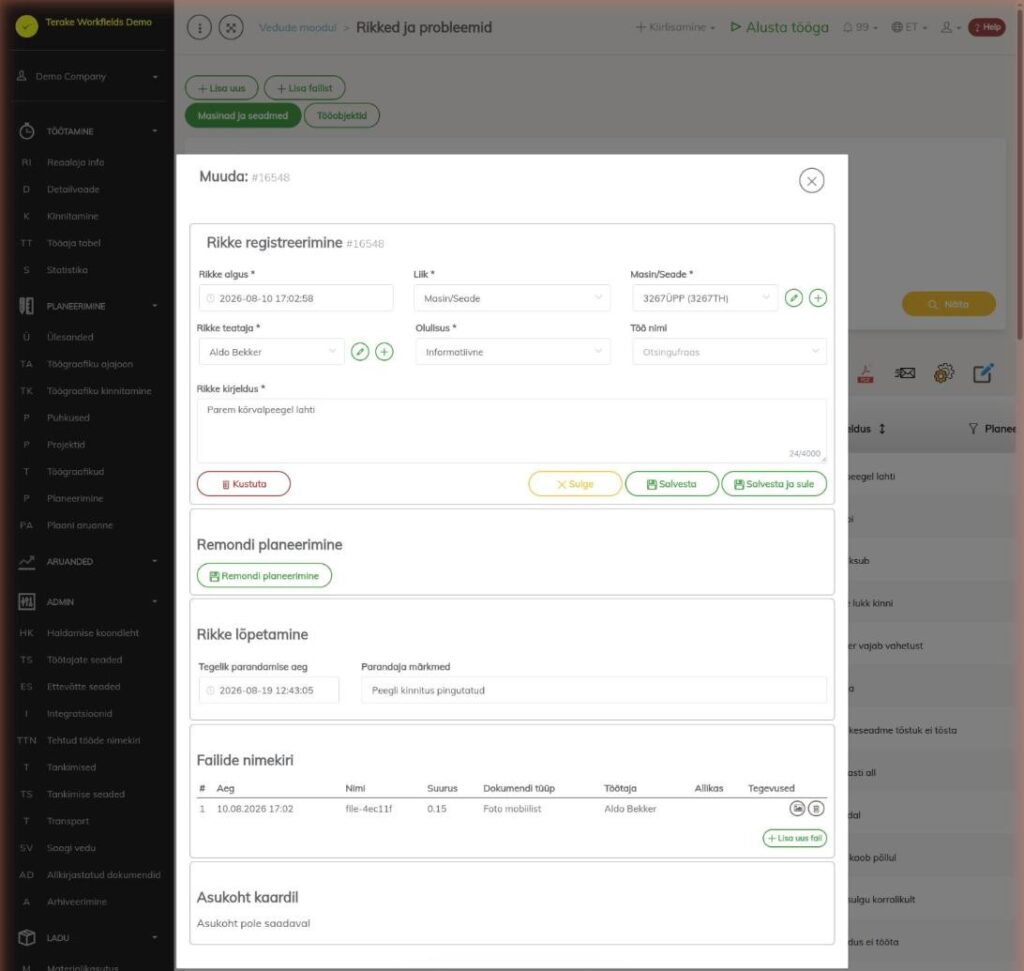Open the Töö nimi search dropdown
Image resolution: width=1024 pixels, height=971 pixels.
[x=729, y=352]
